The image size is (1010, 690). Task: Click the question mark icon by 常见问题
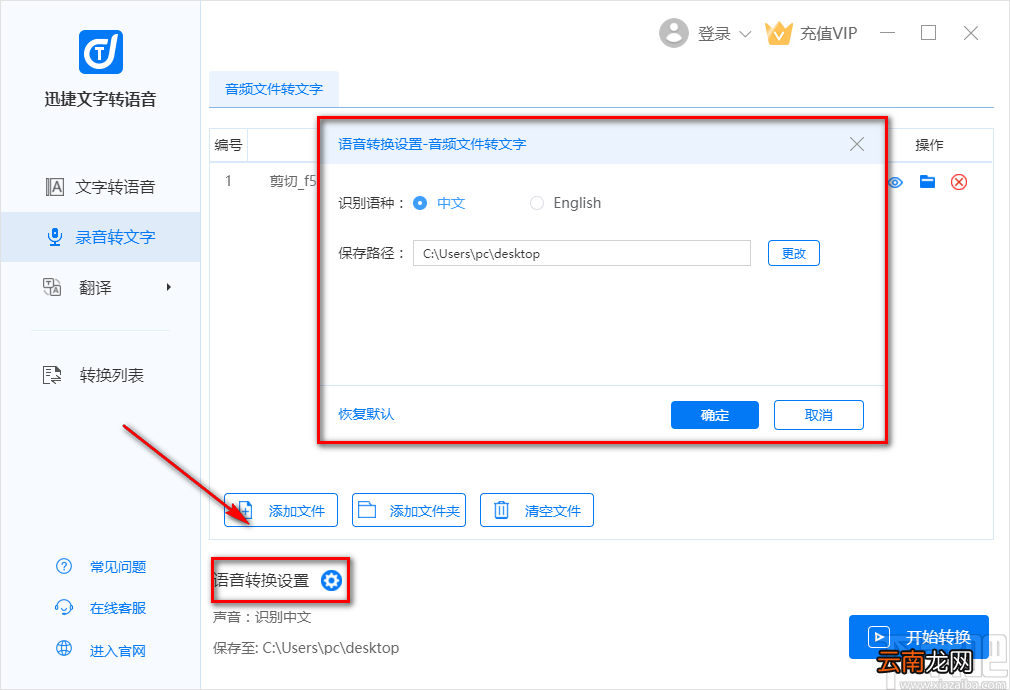coord(64,566)
